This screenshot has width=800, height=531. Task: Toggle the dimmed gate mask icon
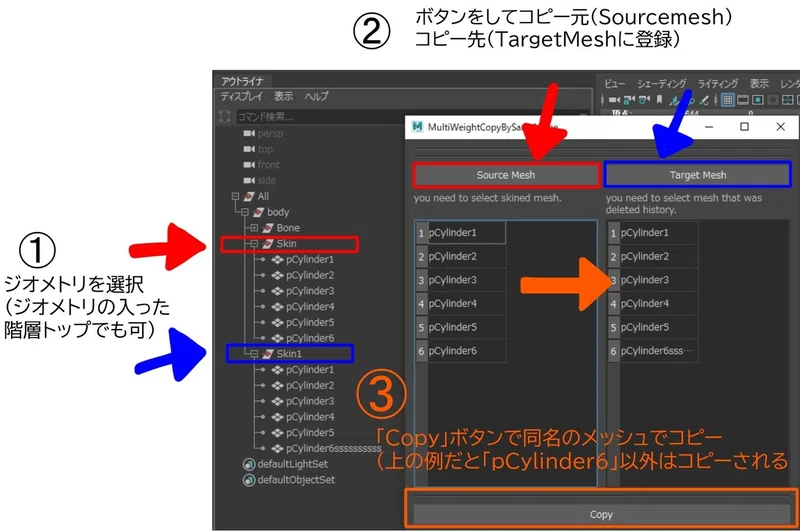point(773,99)
